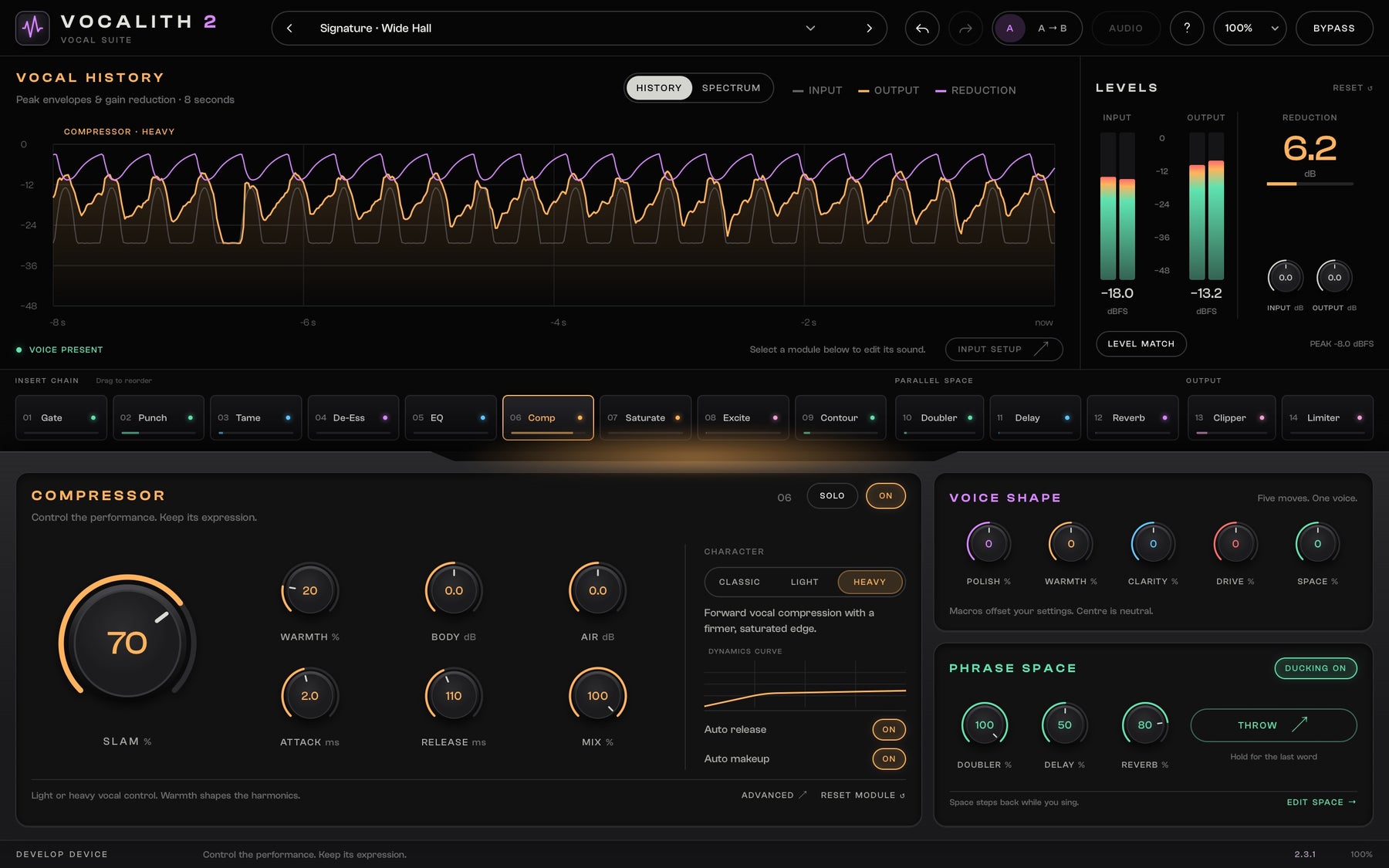Toggle the Bypass button
1389x868 pixels.
tap(1333, 28)
